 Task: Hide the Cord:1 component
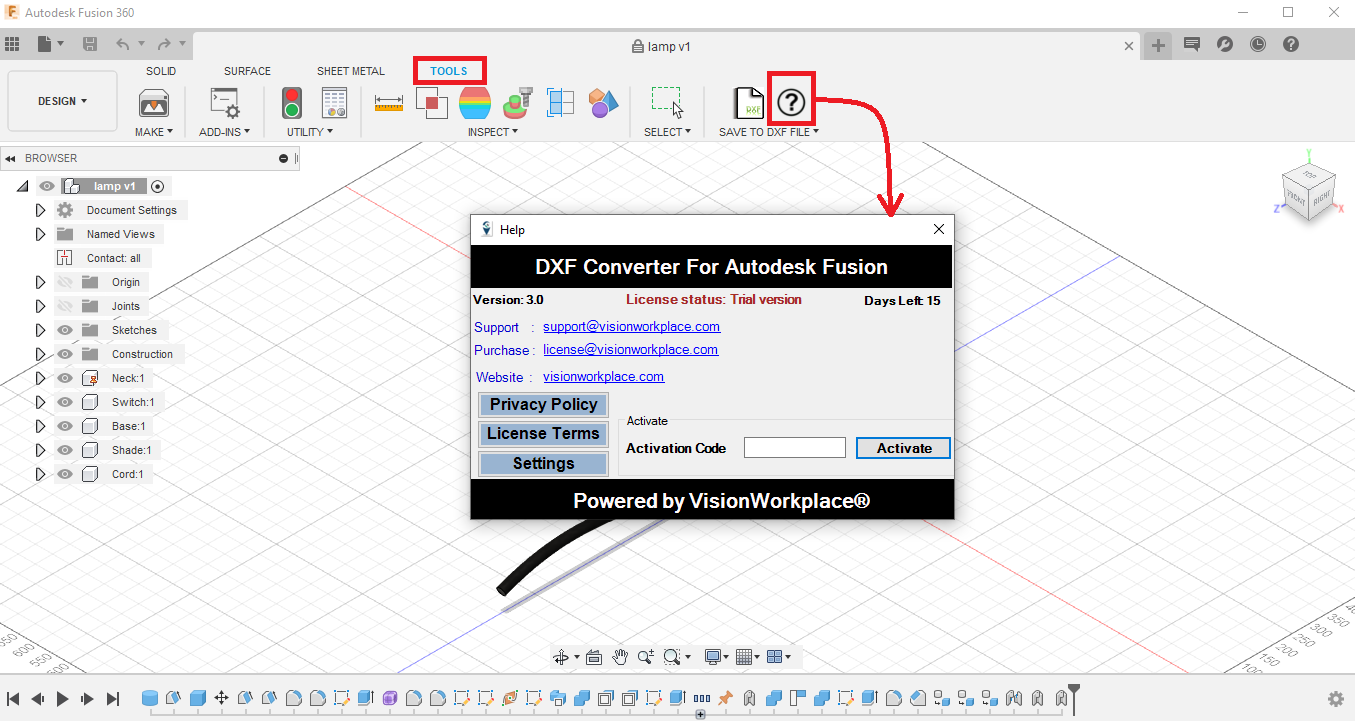point(65,474)
